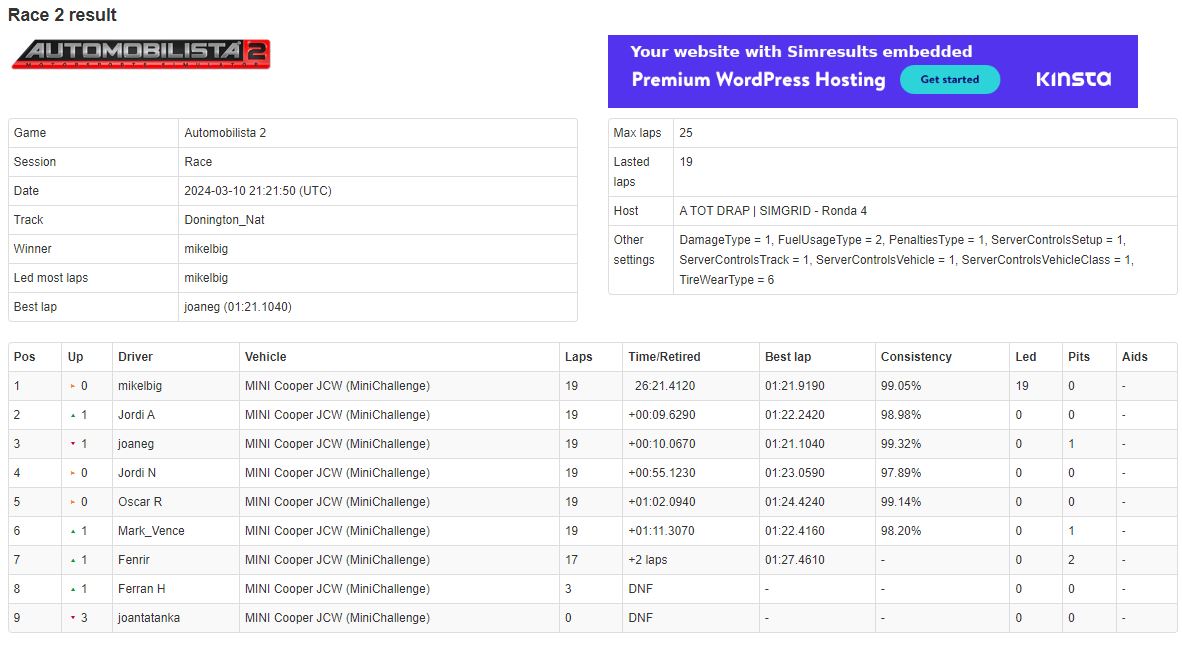Click the Automobilista 2 logo
The width and height of the screenshot is (1182, 649).
pos(141,54)
